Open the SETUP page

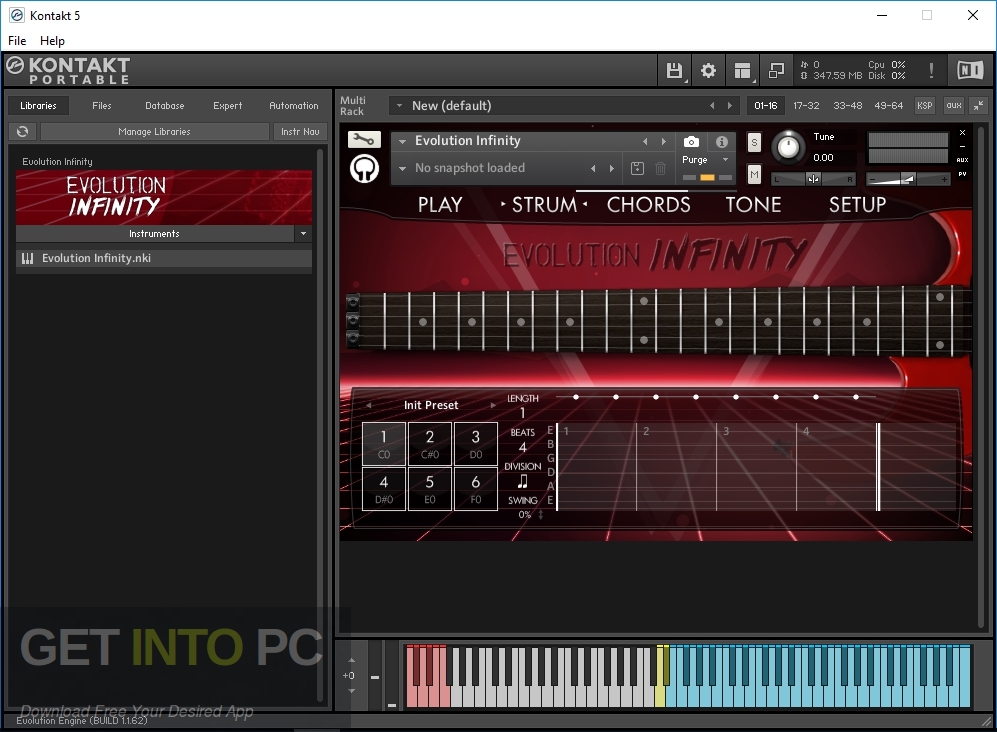point(857,205)
